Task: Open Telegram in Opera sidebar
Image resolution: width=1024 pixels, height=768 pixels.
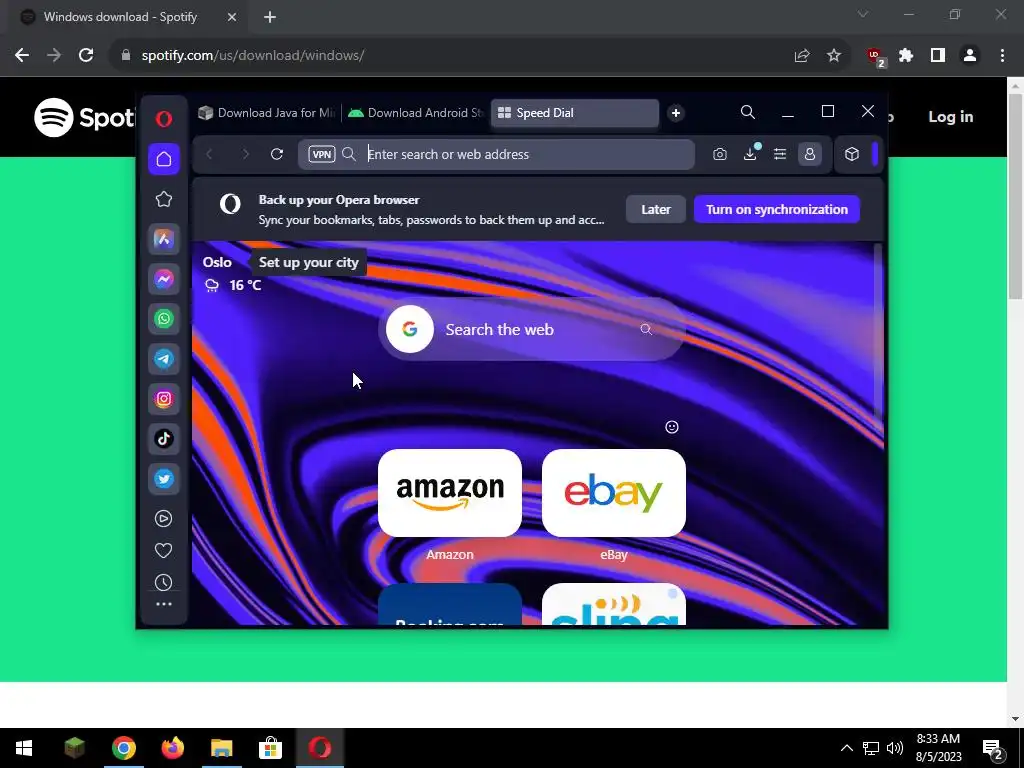Action: (x=164, y=359)
